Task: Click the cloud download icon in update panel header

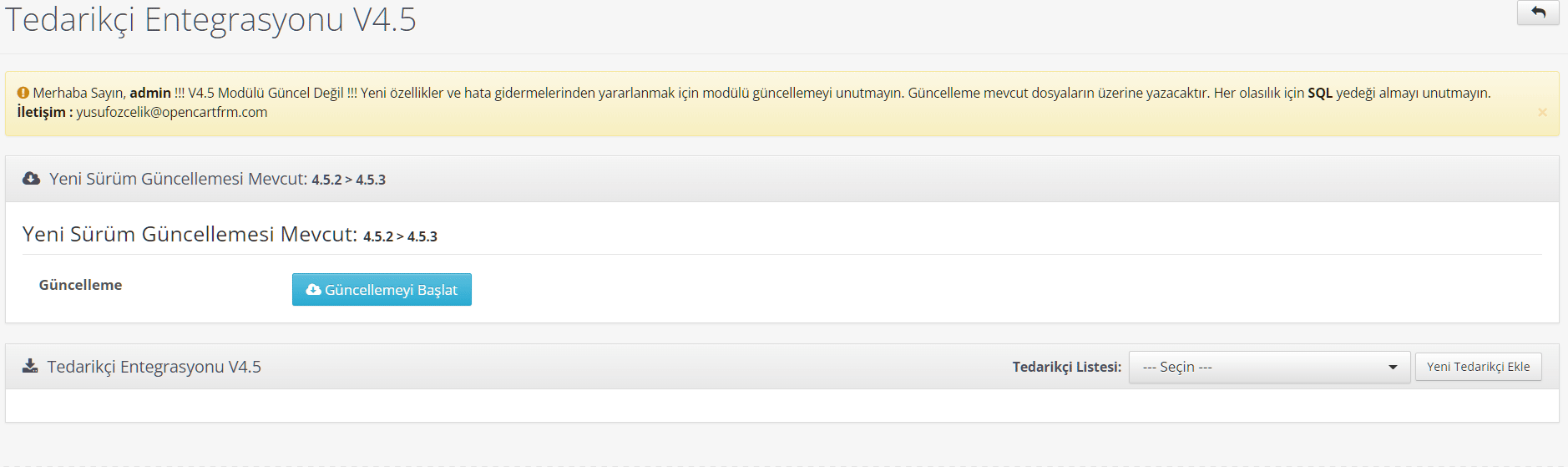Action: pyautogui.click(x=31, y=179)
